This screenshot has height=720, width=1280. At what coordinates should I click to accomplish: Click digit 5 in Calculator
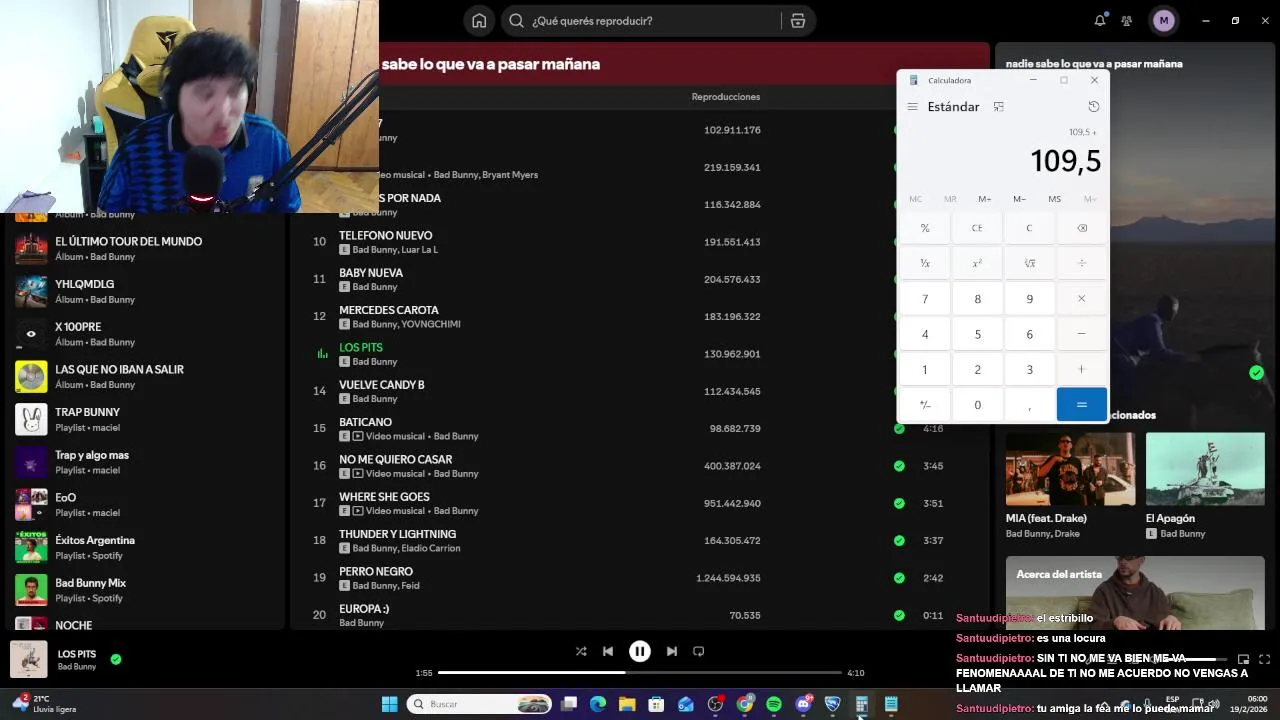point(977,334)
